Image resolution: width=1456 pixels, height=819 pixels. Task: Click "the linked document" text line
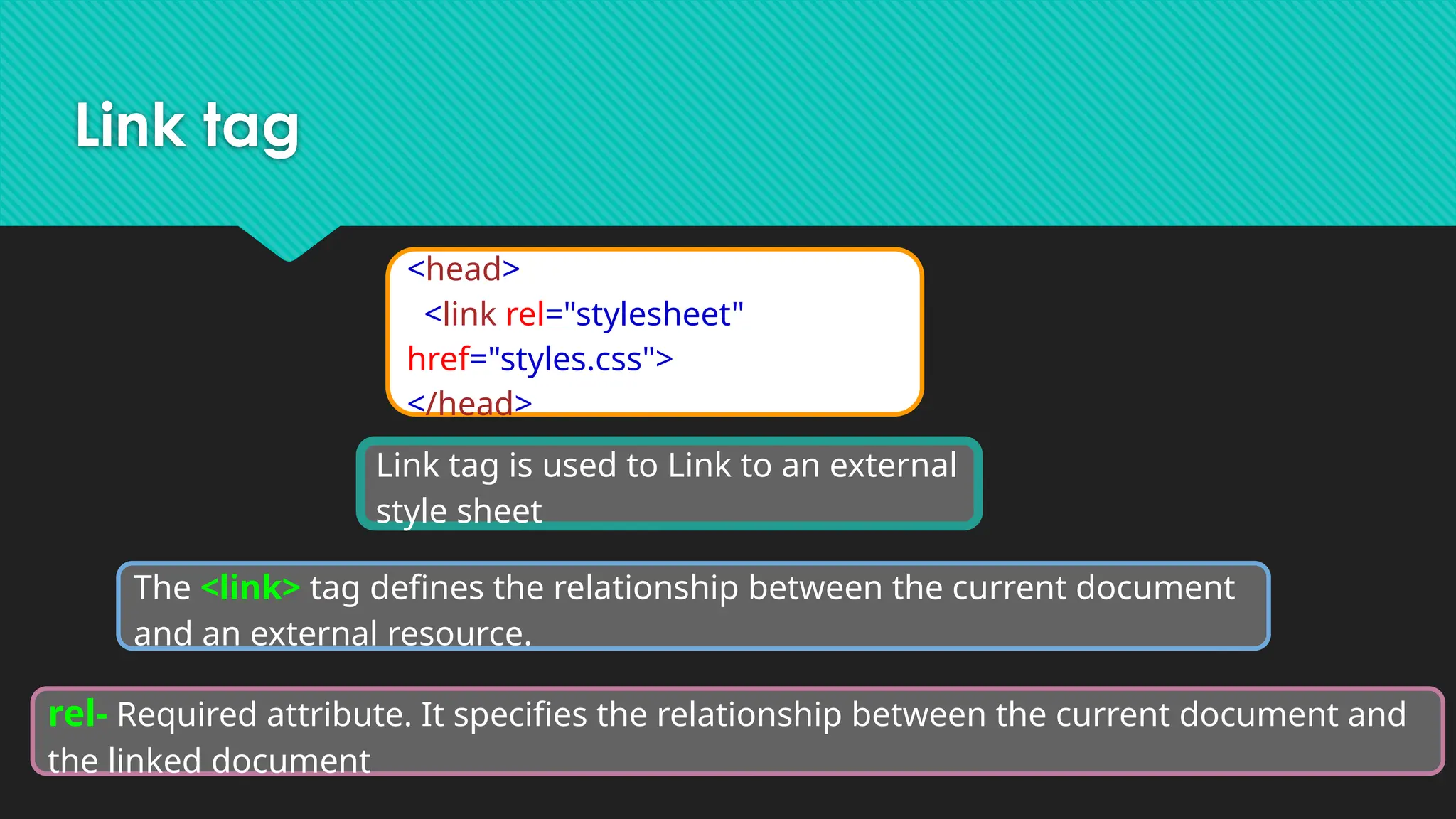click(209, 761)
